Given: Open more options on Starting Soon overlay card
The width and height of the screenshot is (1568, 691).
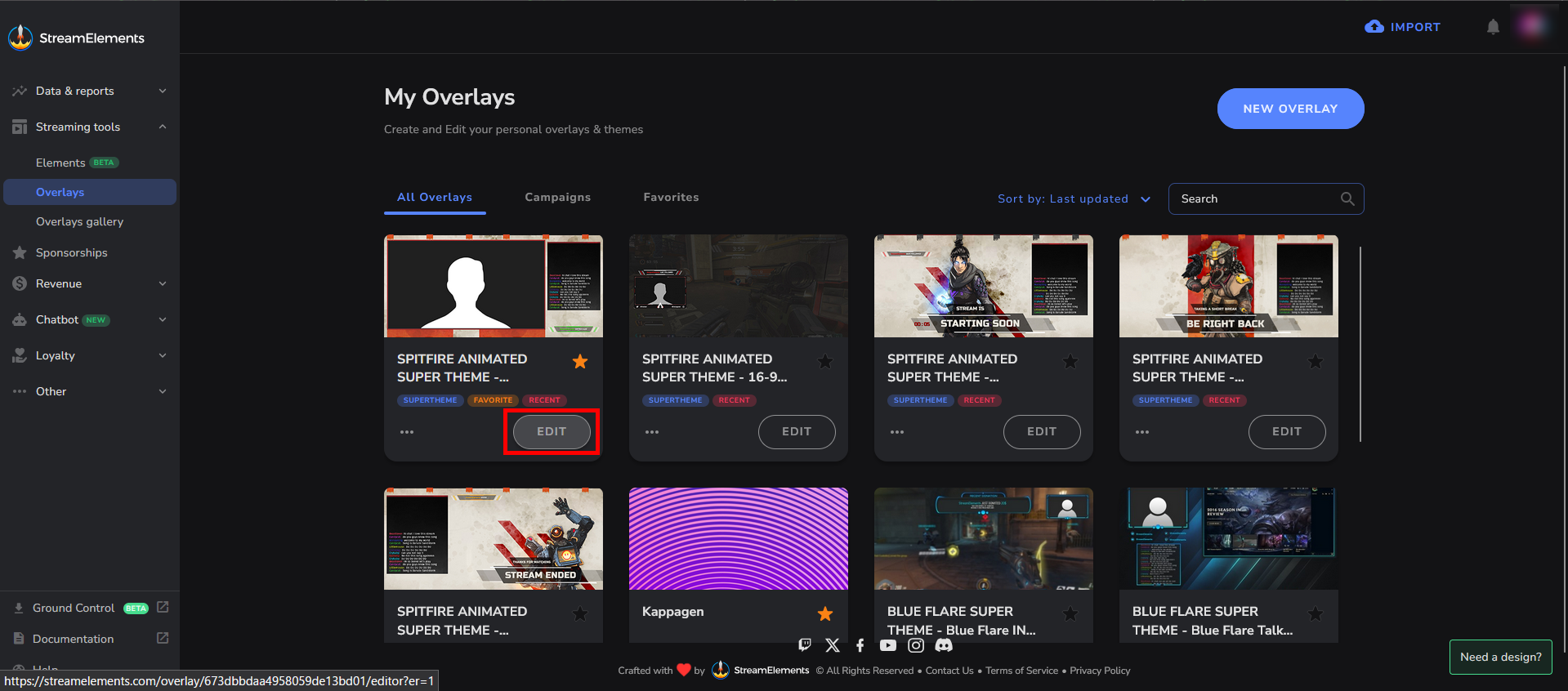Looking at the screenshot, I should (897, 432).
